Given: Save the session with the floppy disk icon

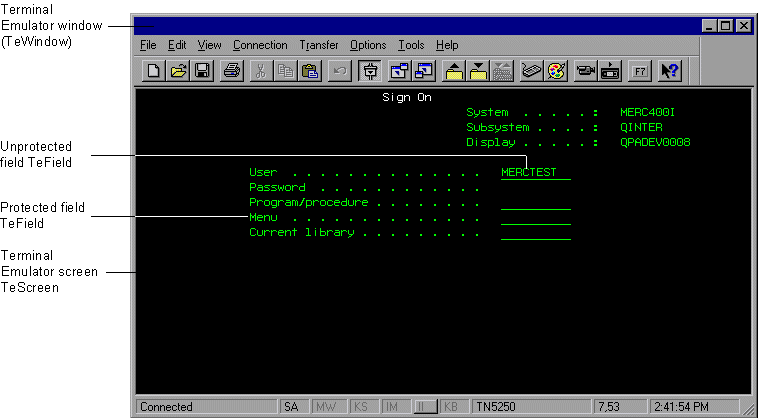Looking at the screenshot, I should [x=201, y=71].
